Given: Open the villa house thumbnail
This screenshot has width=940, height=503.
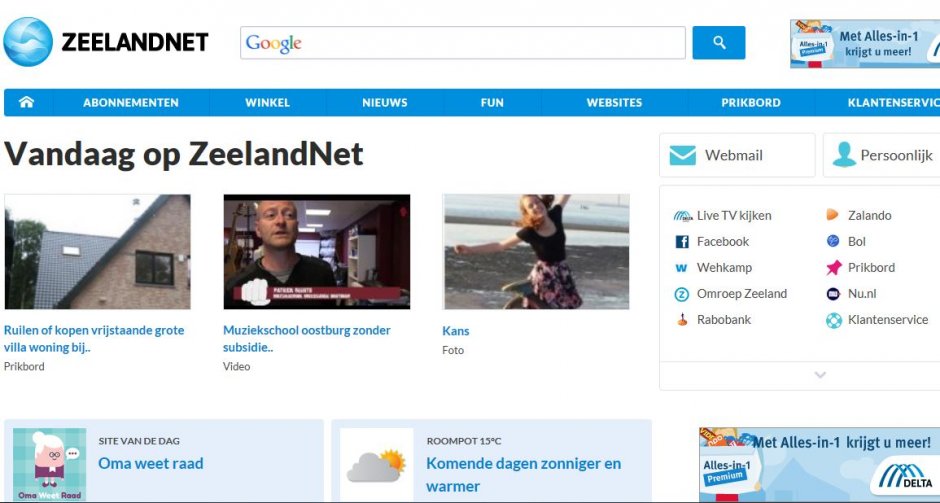Looking at the screenshot, I should [97, 252].
